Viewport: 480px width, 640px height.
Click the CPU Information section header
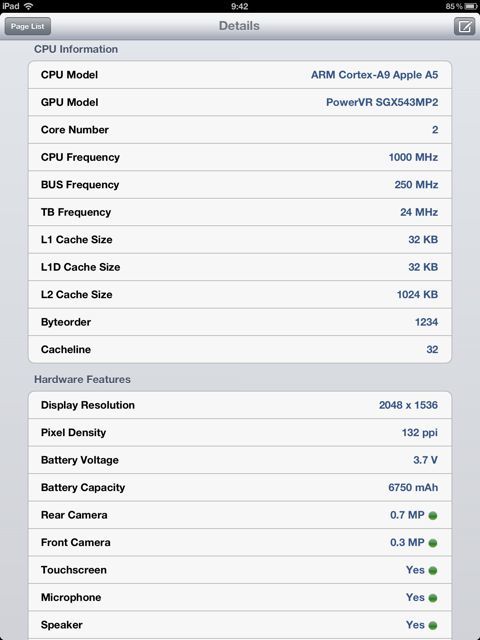(x=76, y=49)
